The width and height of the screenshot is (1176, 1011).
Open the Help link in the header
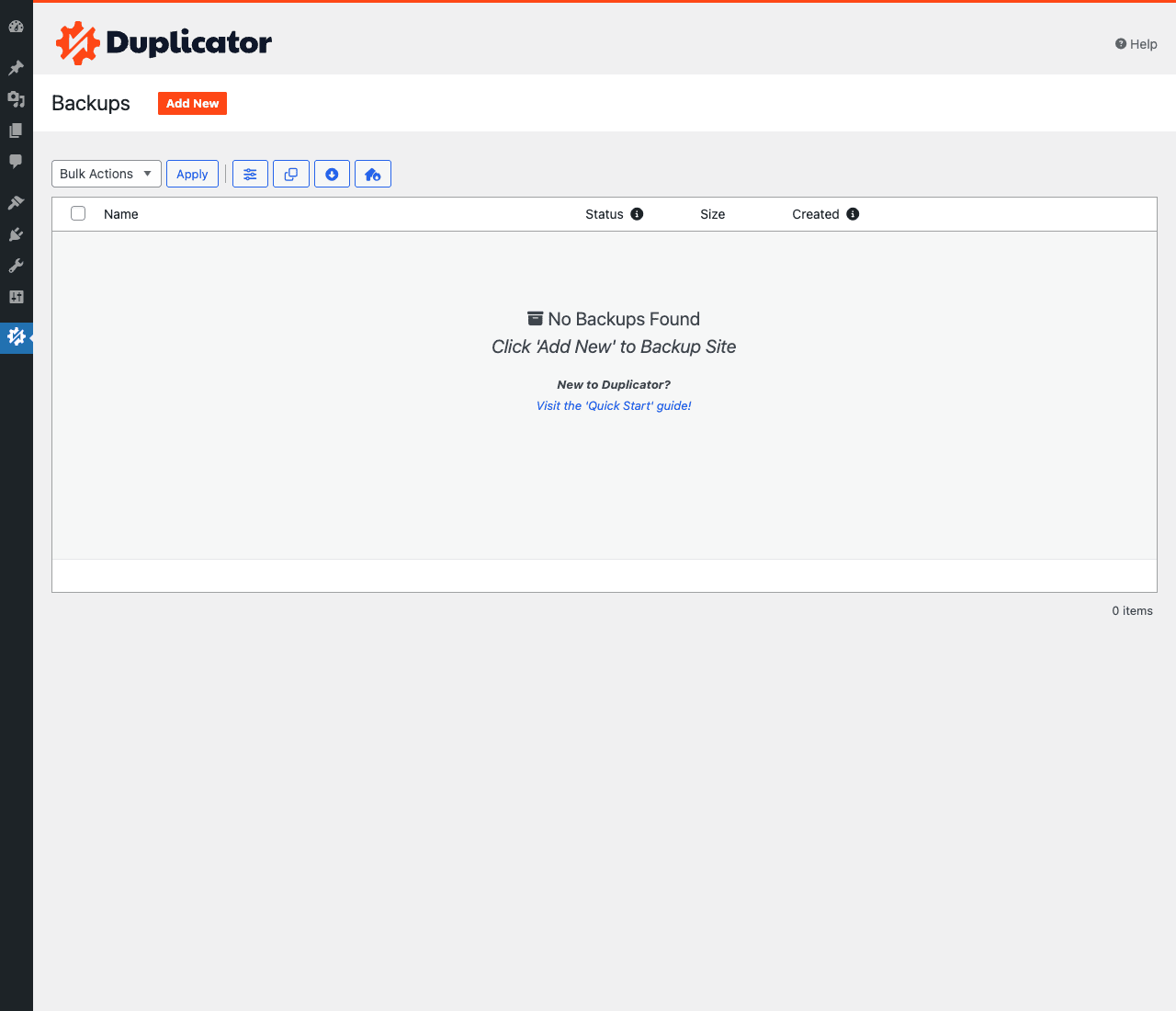pyautogui.click(x=1136, y=44)
